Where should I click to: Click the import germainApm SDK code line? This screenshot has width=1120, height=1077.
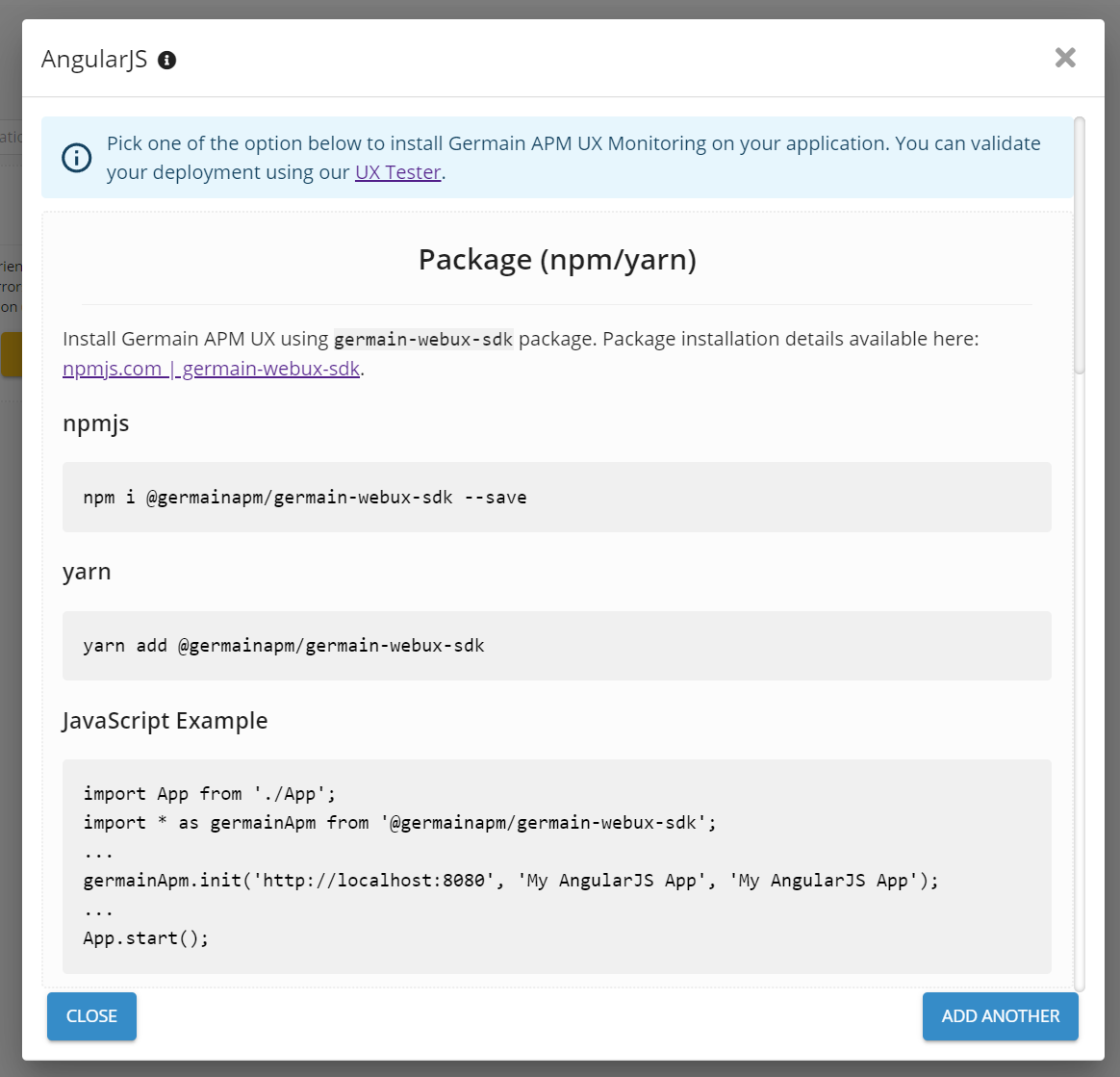[x=400, y=823]
